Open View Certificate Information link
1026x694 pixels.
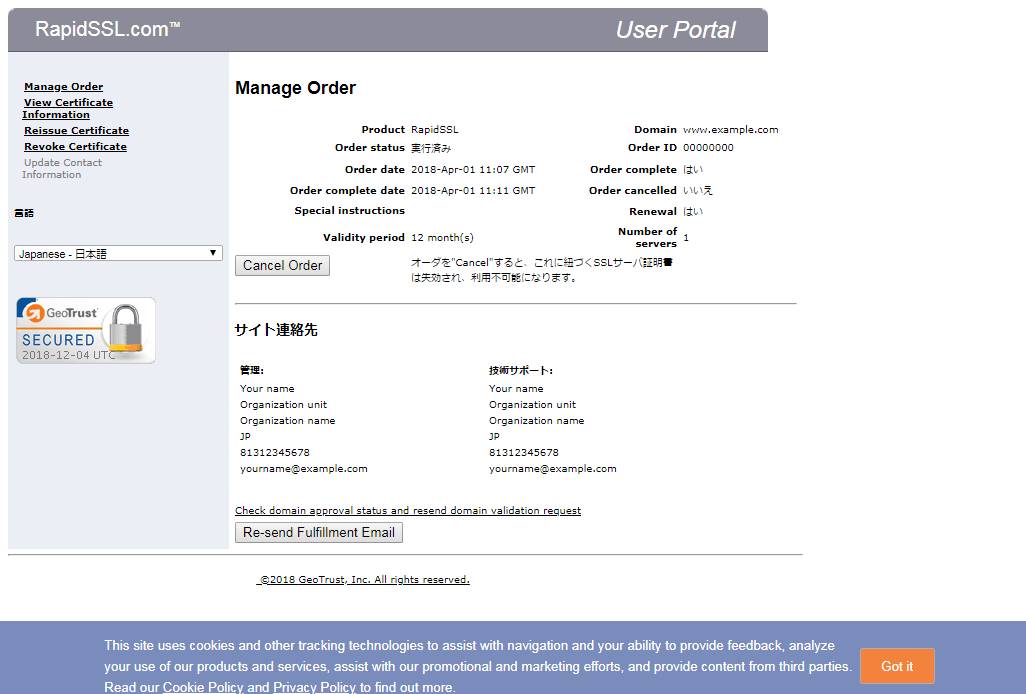67,109
